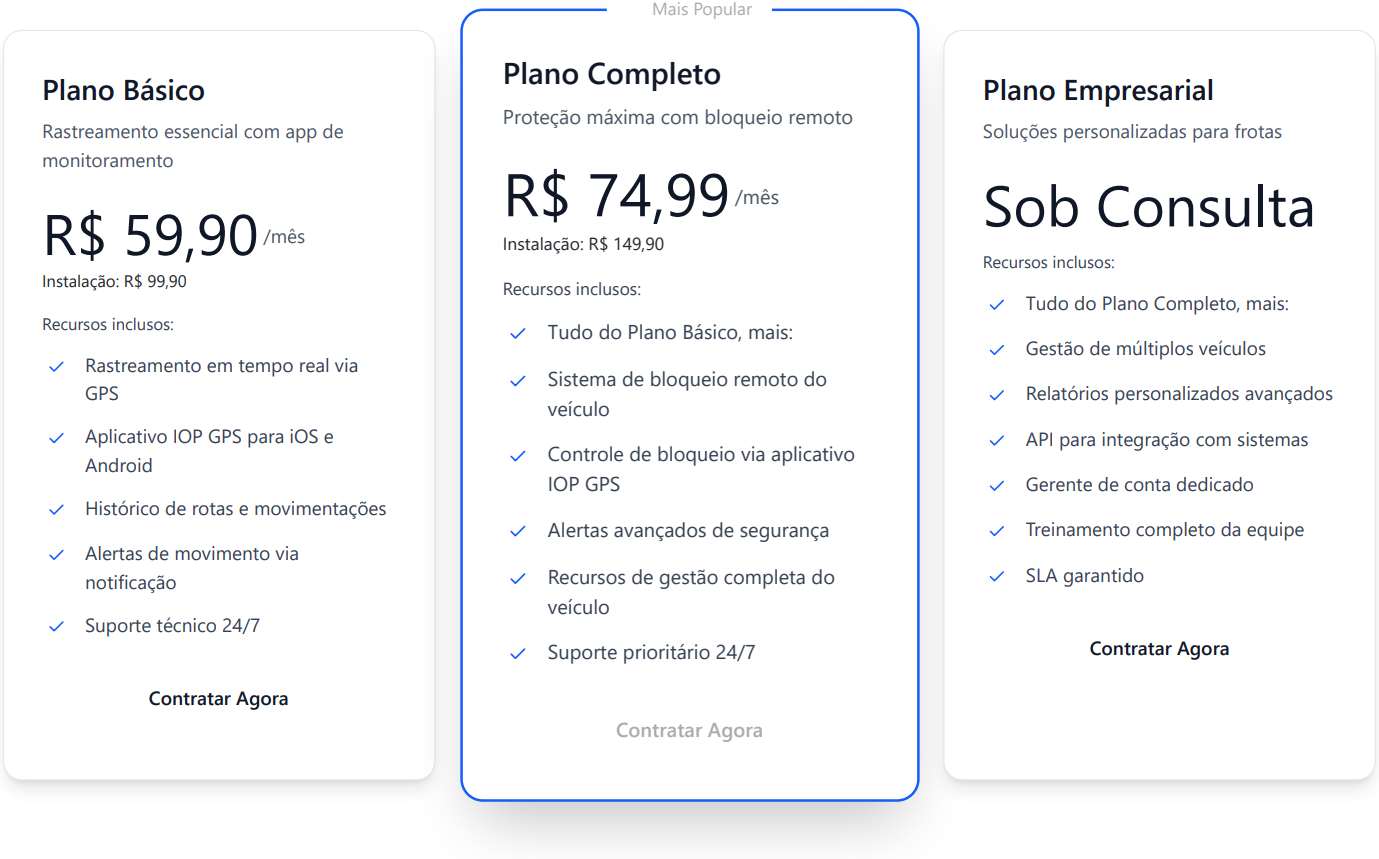Click Contratar Agora on Plano Básico

click(218, 698)
